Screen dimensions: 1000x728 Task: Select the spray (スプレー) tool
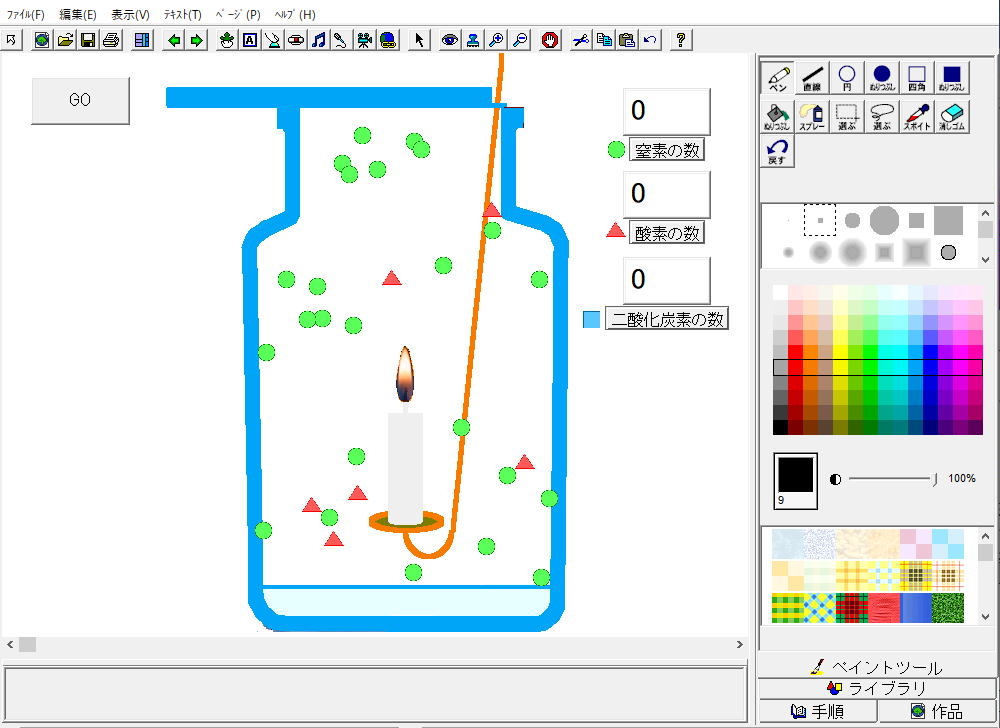pos(812,116)
